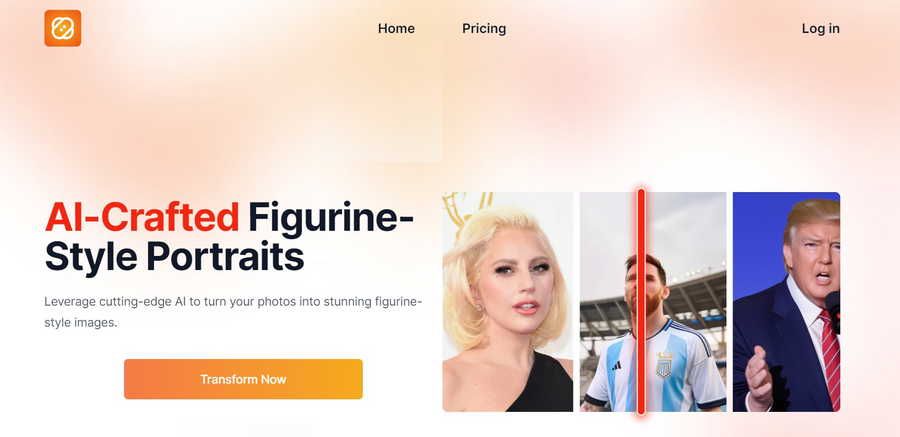Select the blonde woman portrait thumbnail

coord(507,302)
